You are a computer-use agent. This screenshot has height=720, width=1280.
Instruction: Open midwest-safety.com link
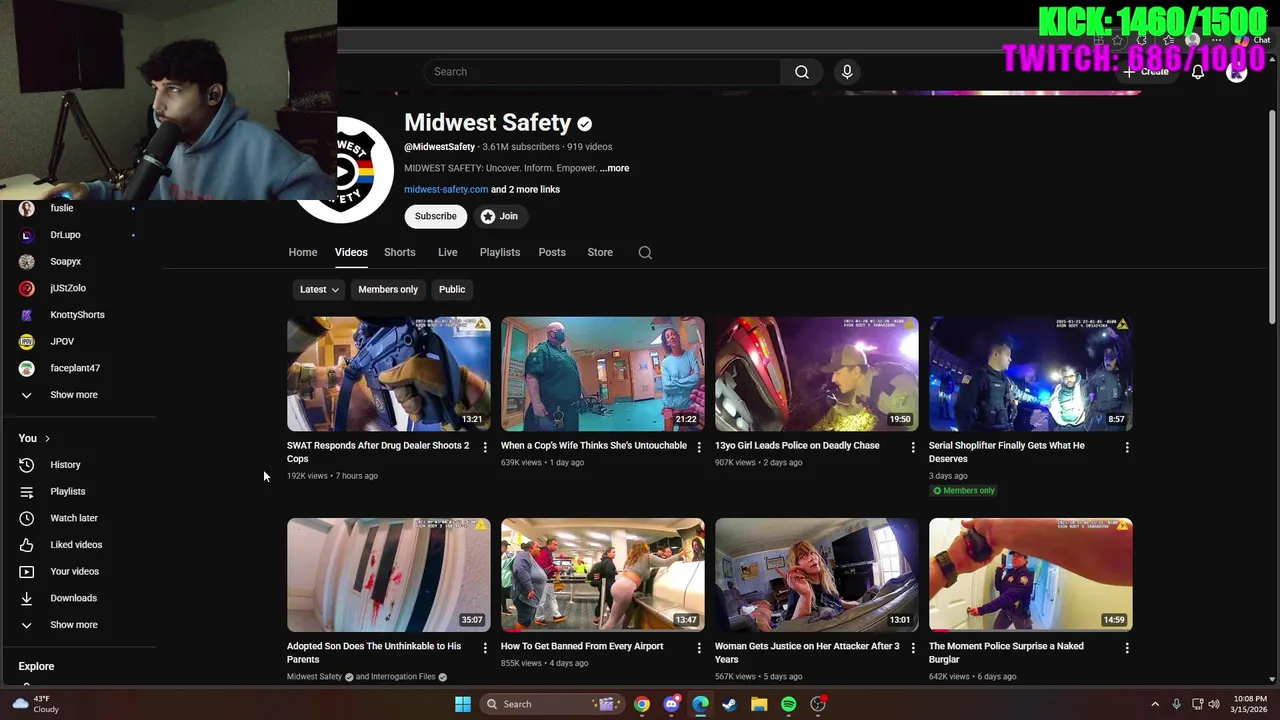pos(446,190)
